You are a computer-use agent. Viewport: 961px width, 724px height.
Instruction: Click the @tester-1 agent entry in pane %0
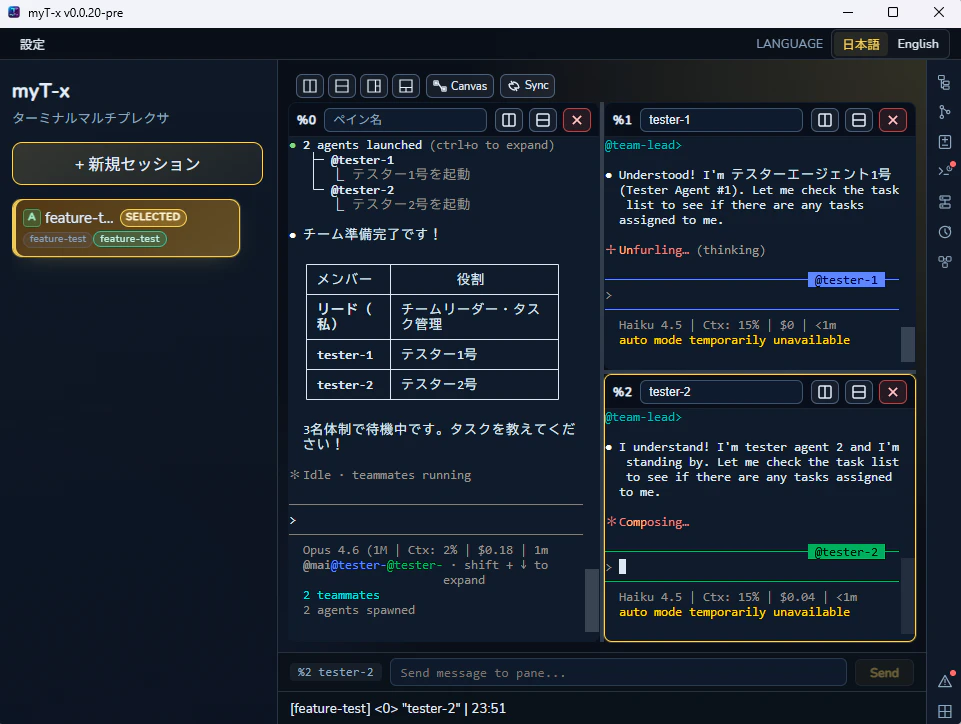(362, 160)
